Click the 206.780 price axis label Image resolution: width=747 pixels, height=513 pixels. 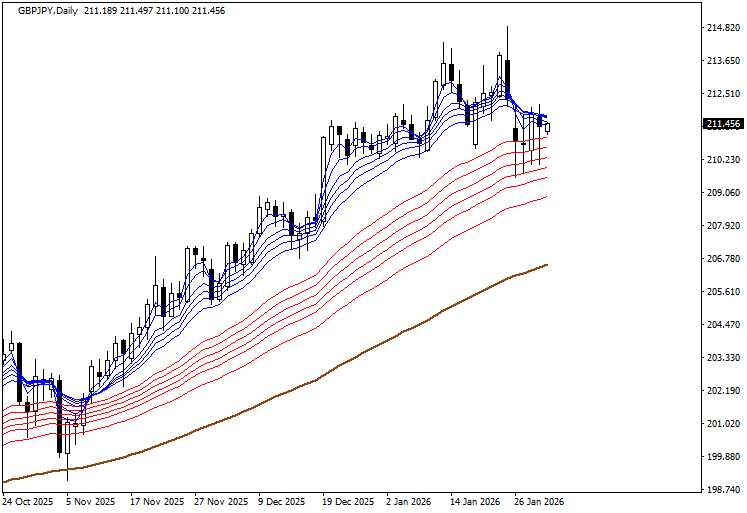[x=722, y=259]
